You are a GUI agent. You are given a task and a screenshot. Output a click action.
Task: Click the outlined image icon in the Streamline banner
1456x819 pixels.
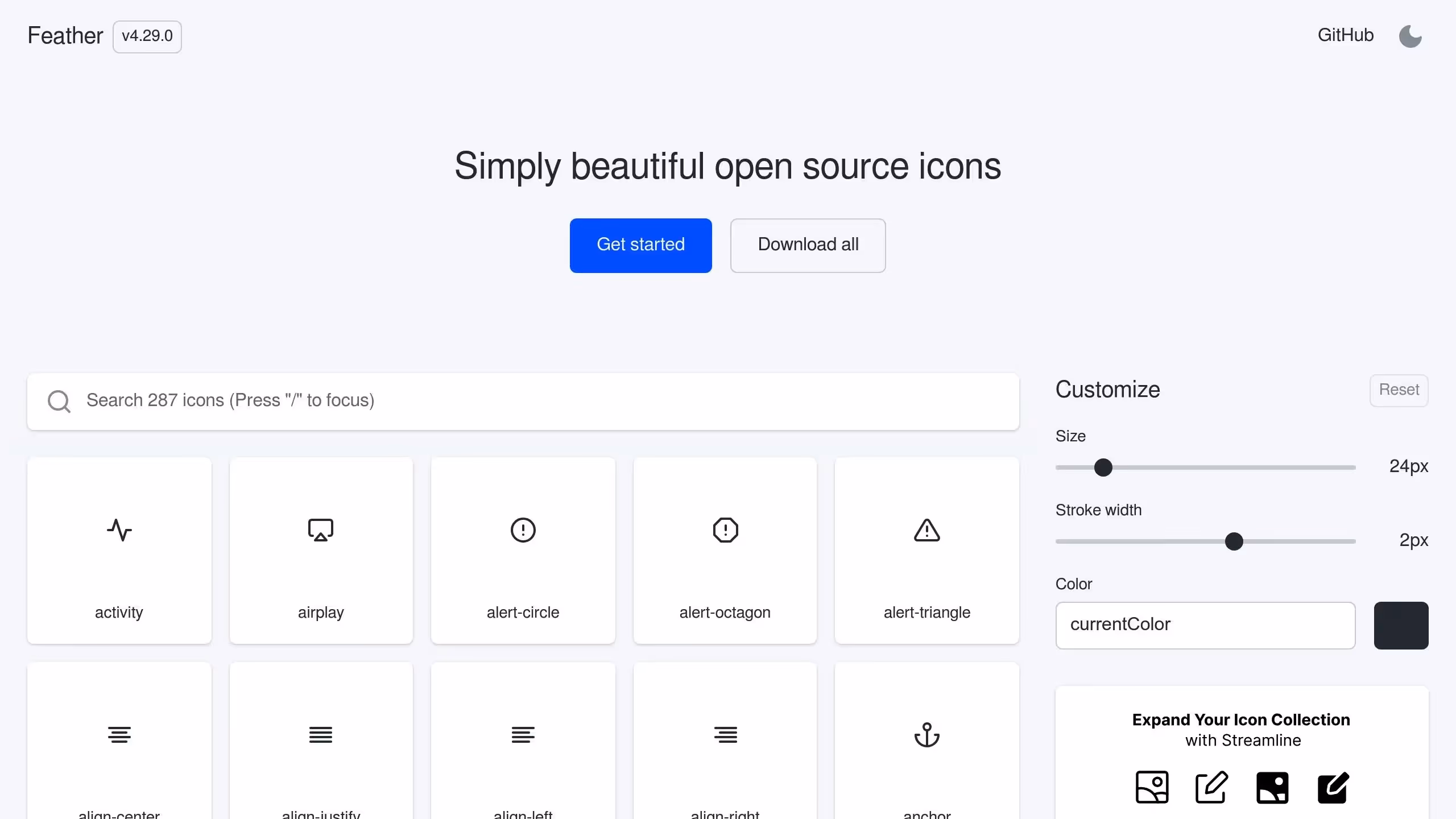1152,788
